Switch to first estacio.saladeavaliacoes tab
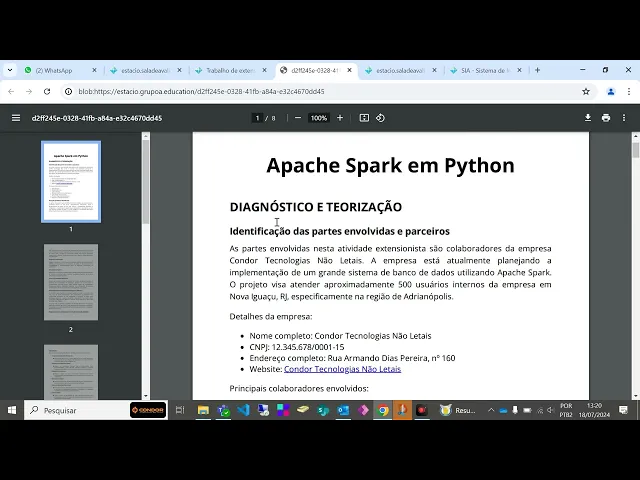Viewport: 640px width, 480px height. 145,70
